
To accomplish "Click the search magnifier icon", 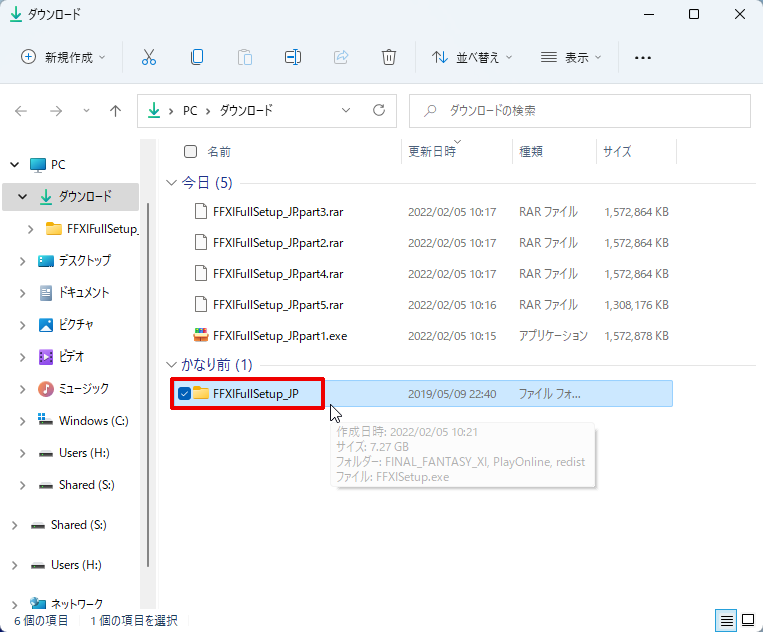I will pyautogui.click(x=430, y=111).
